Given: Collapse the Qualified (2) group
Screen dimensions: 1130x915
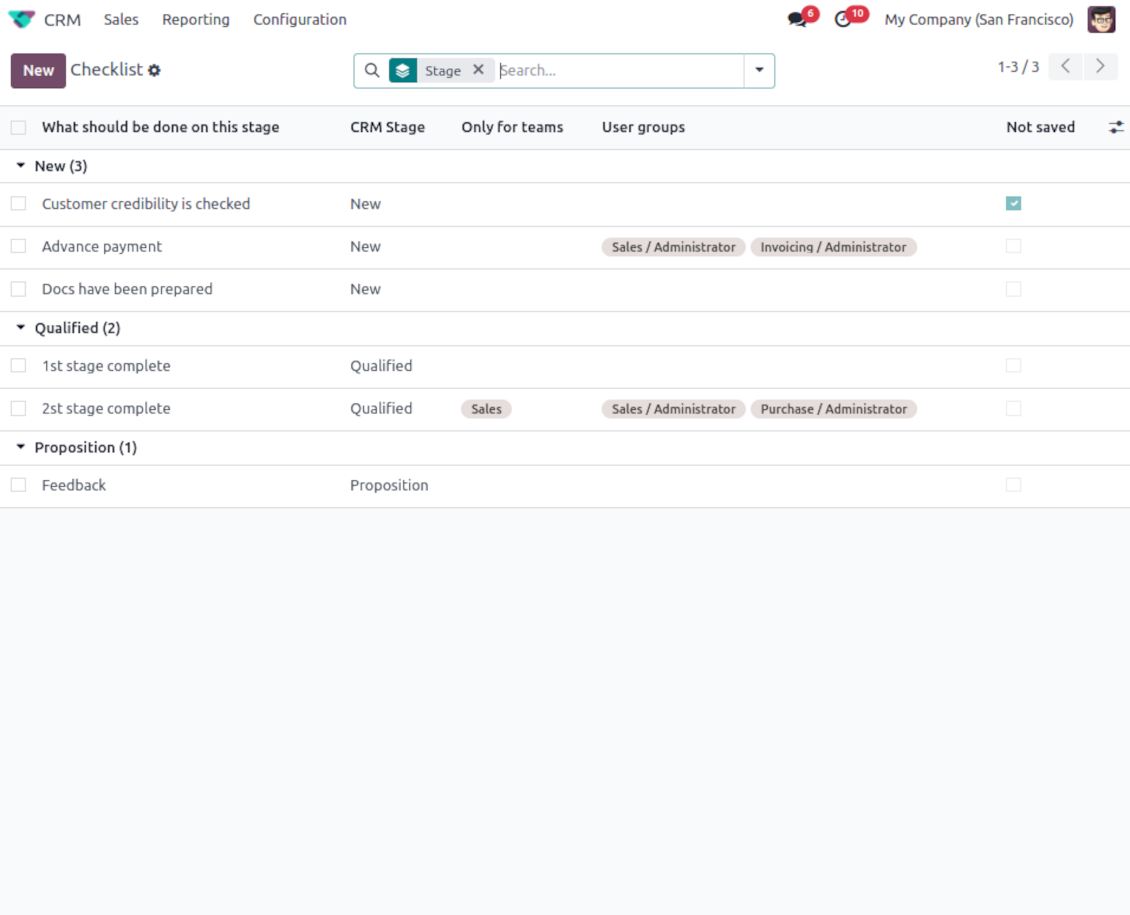Looking at the screenshot, I should coord(21,328).
